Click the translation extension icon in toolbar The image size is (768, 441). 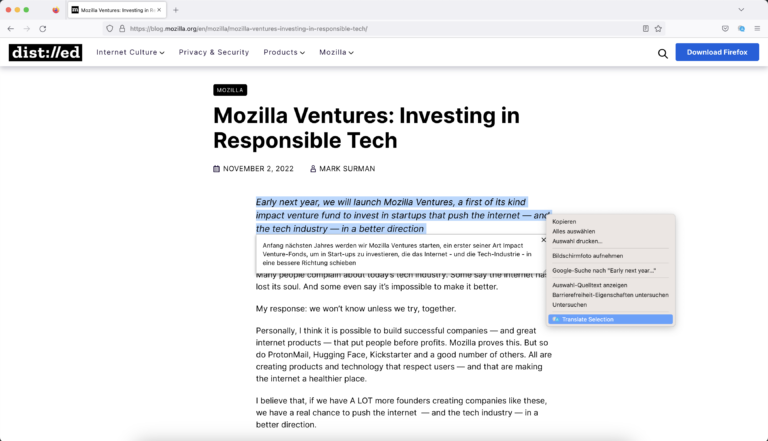(x=741, y=28)
